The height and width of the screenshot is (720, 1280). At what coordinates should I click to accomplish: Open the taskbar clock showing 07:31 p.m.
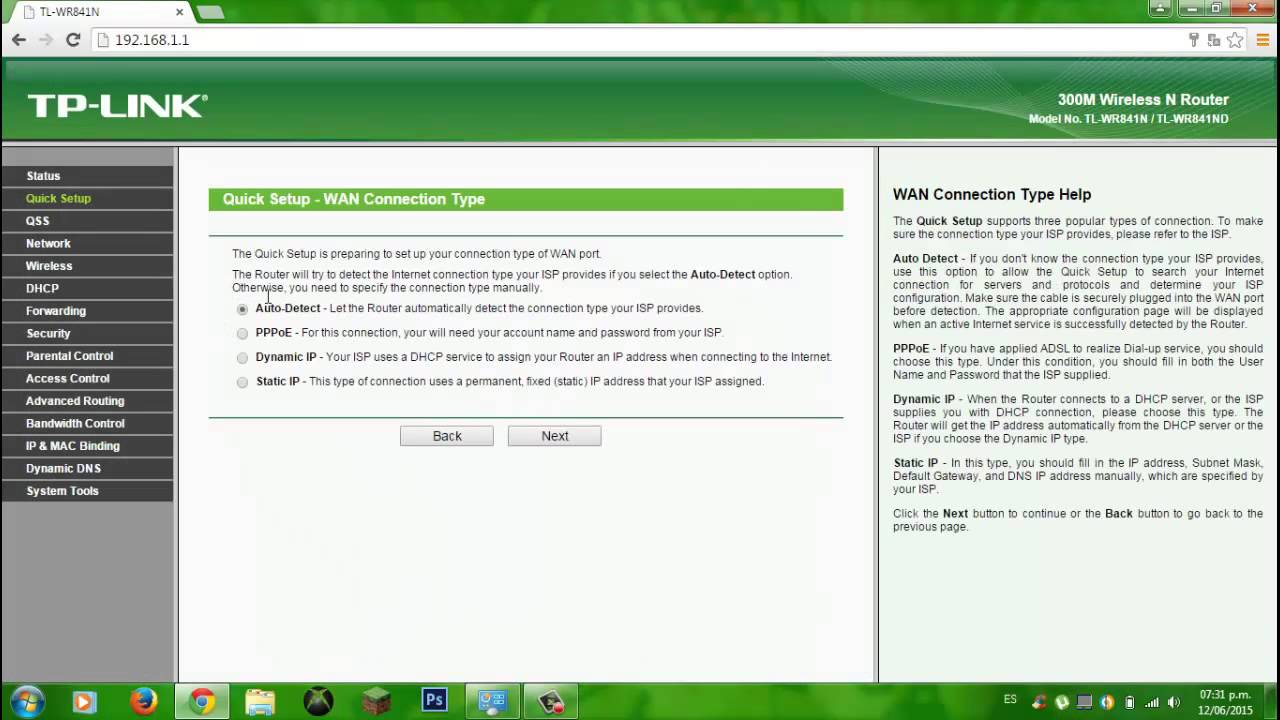[x=1225, y=702]
